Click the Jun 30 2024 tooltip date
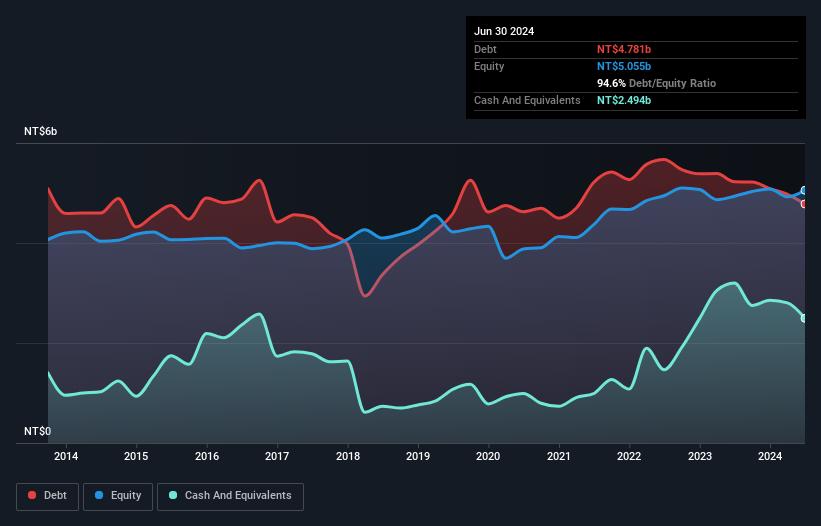Image resolution: width=821 pixels, height=526 pixels. click(x=504, y=31)
